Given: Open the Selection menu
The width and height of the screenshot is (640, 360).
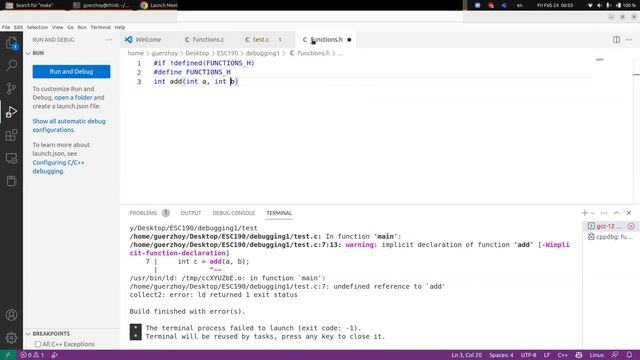Looking at the screenshot, I should click(37, 27).
